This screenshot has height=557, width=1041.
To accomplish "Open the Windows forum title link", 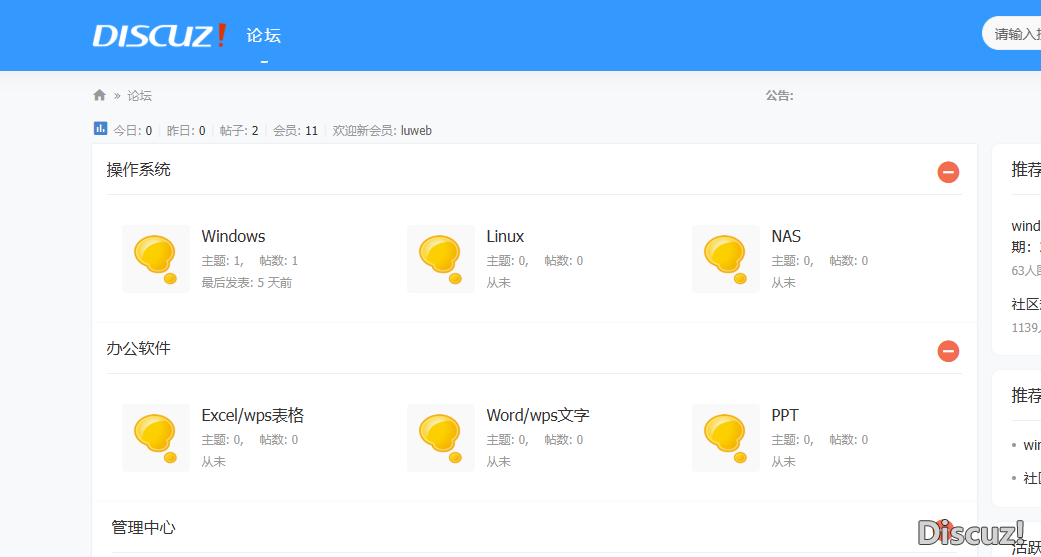I will pyautogui.click(x=233, y=237).
